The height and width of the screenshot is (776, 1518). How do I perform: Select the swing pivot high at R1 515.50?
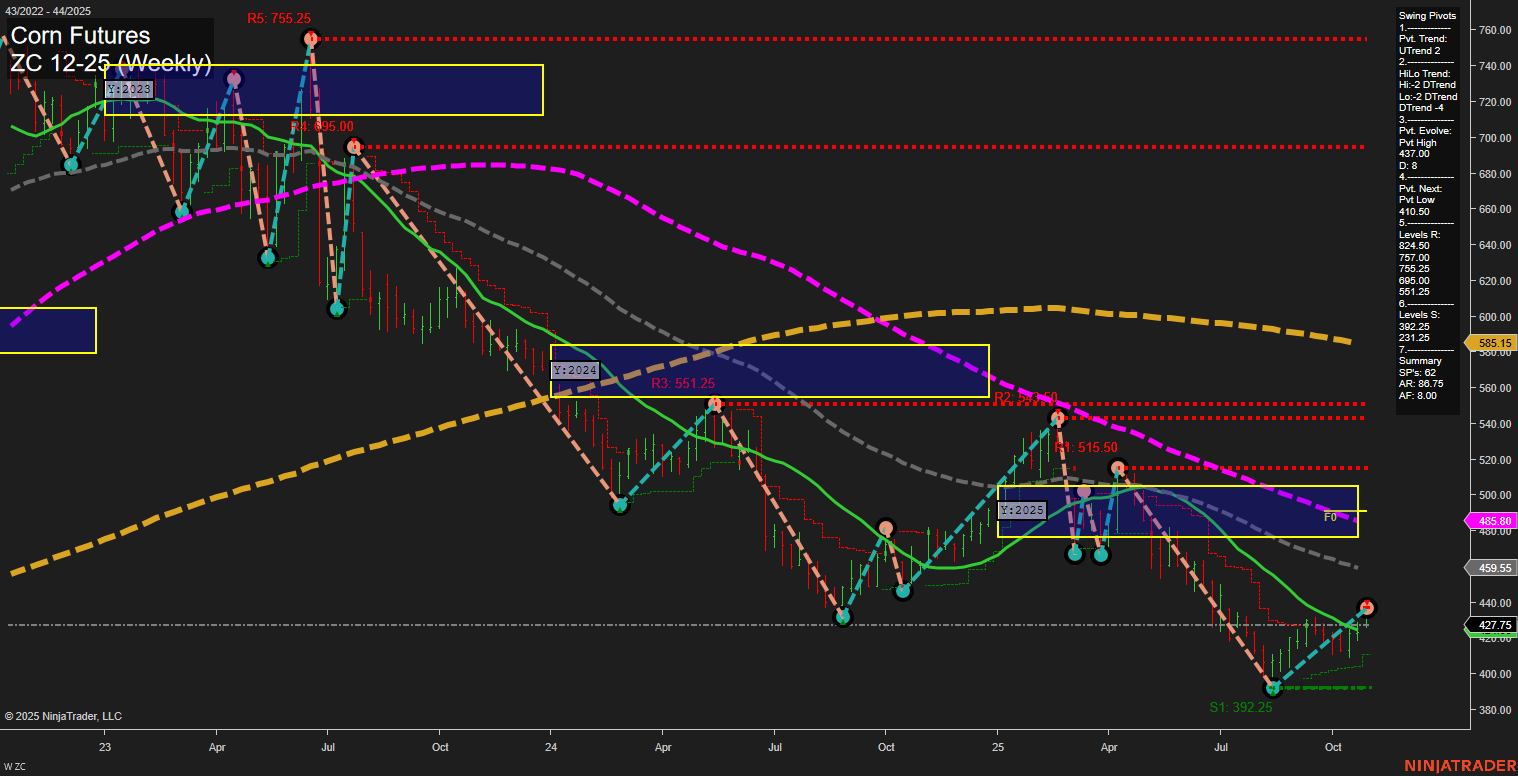point(1118,467)
